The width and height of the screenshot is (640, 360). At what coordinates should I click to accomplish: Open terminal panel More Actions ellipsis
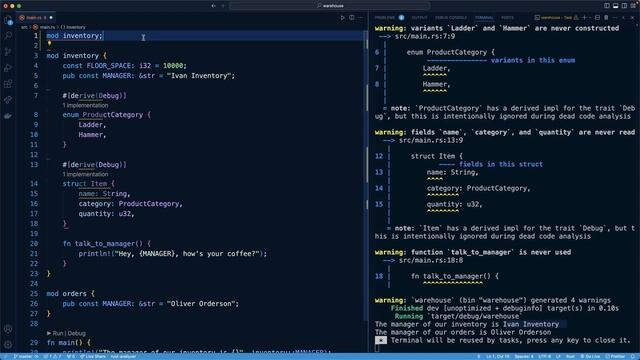tap(615, 18)
